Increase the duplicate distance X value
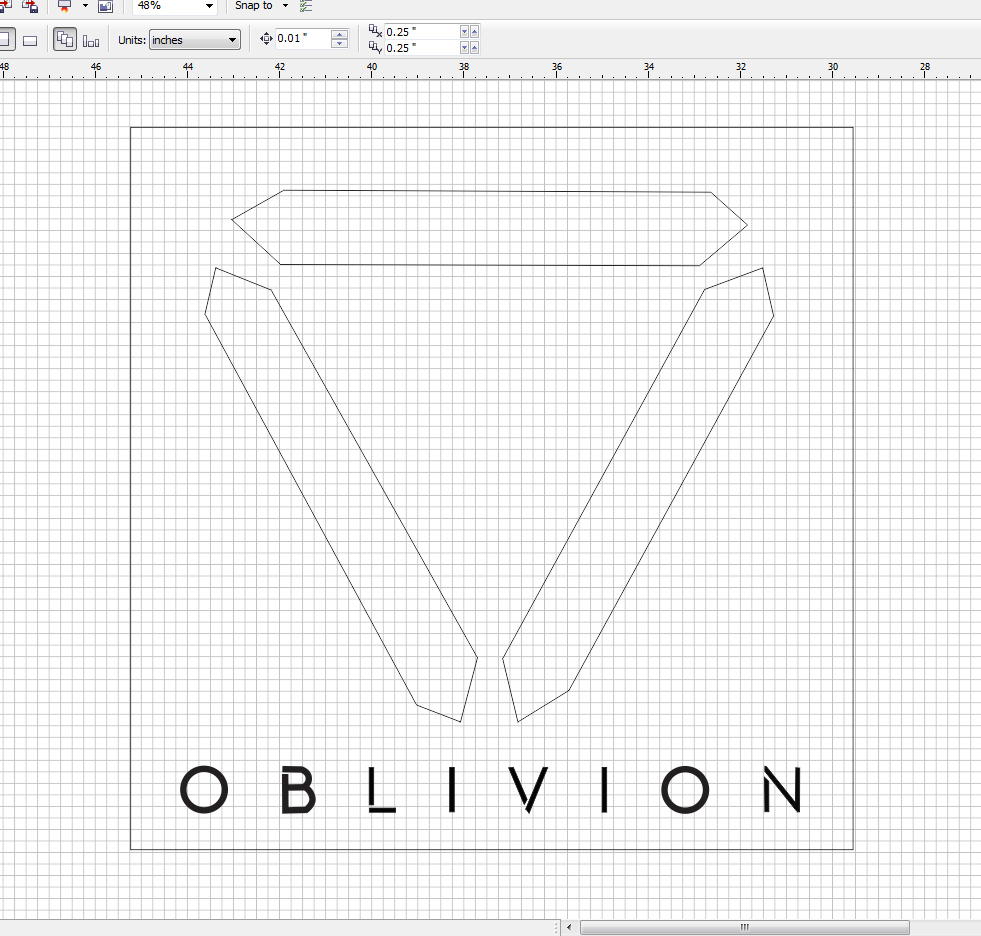The height and width of the screenshot is (936, 981). [474, 32]
